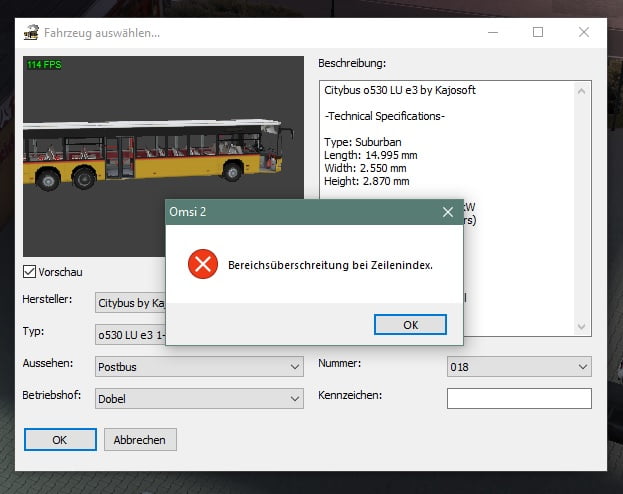Screen dimensions: 623x494
Task: Click into the Kennzeichen text field
Action: point(518,398)
